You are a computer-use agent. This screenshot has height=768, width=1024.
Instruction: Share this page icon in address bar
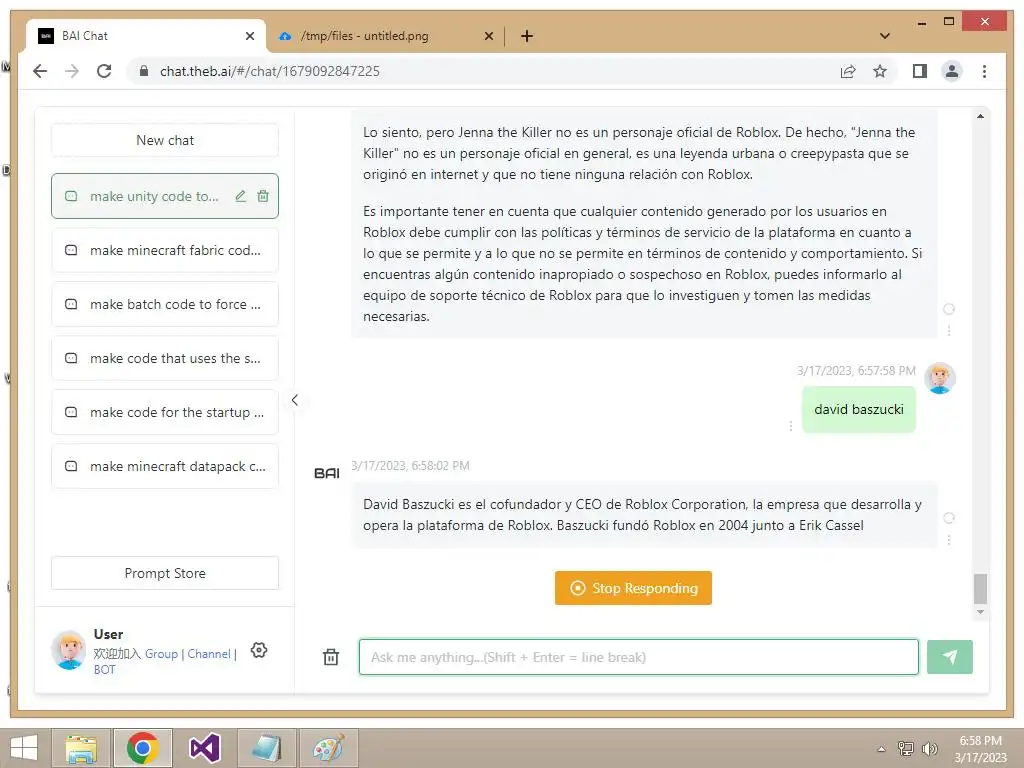point(848,71)
